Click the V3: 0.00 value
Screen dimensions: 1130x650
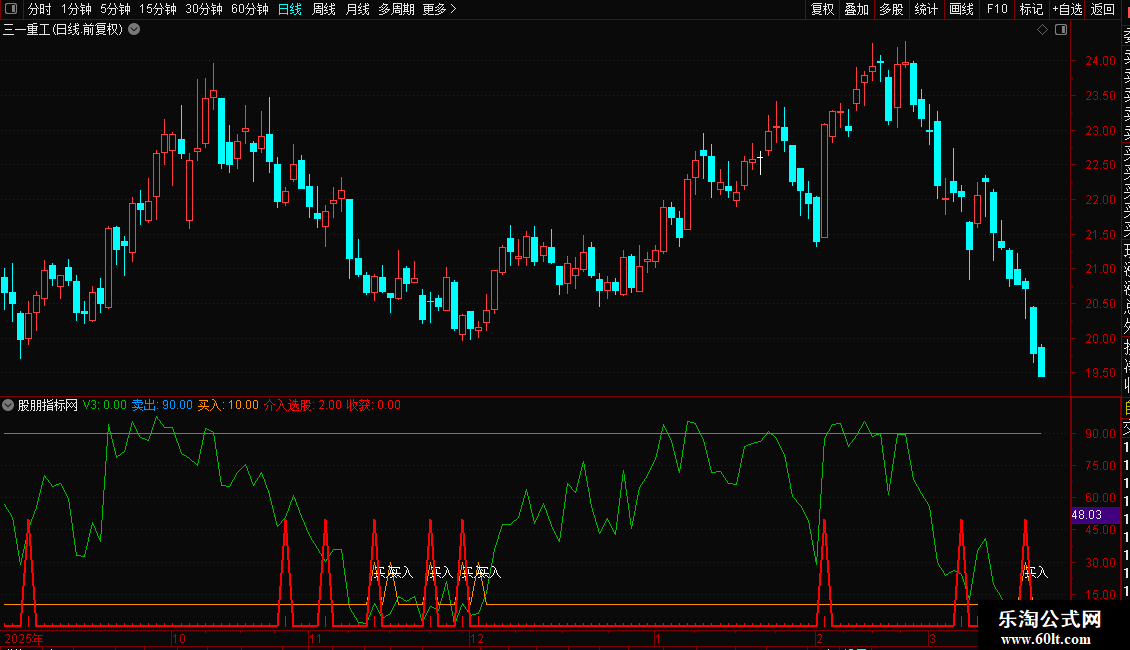point(104,405)
